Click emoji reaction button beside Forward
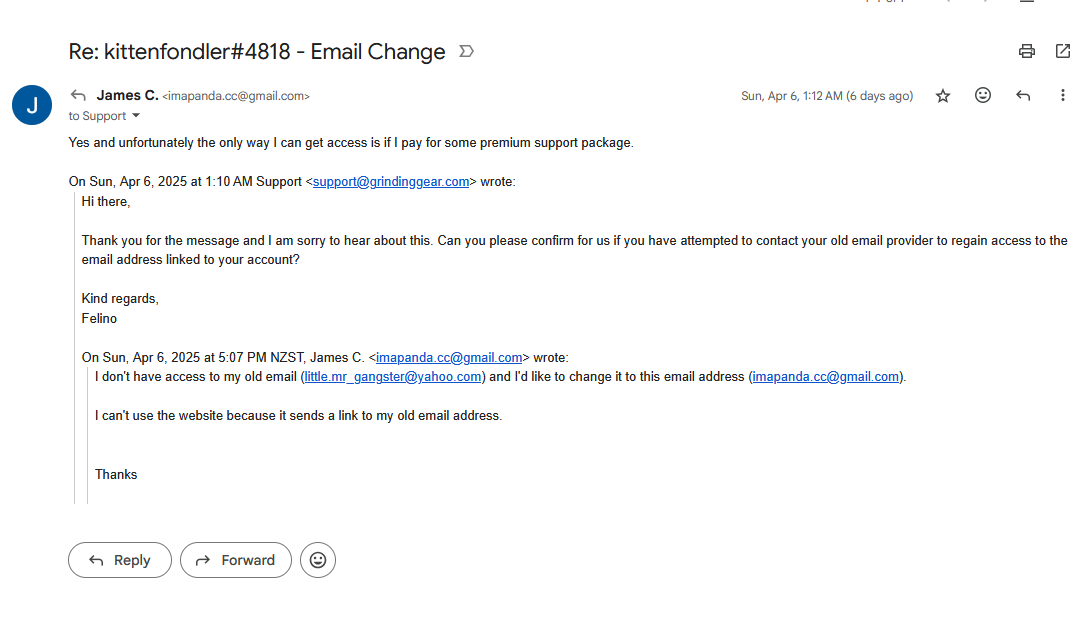The image size is (1080, 621). click(x=318, y=560)
